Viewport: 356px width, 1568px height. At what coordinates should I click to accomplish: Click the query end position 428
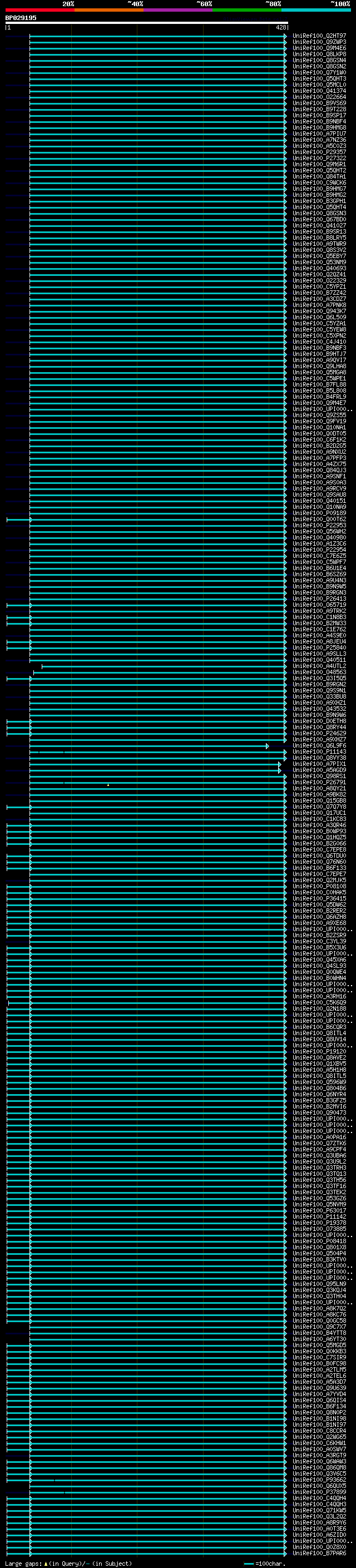[x=280, y=27]
